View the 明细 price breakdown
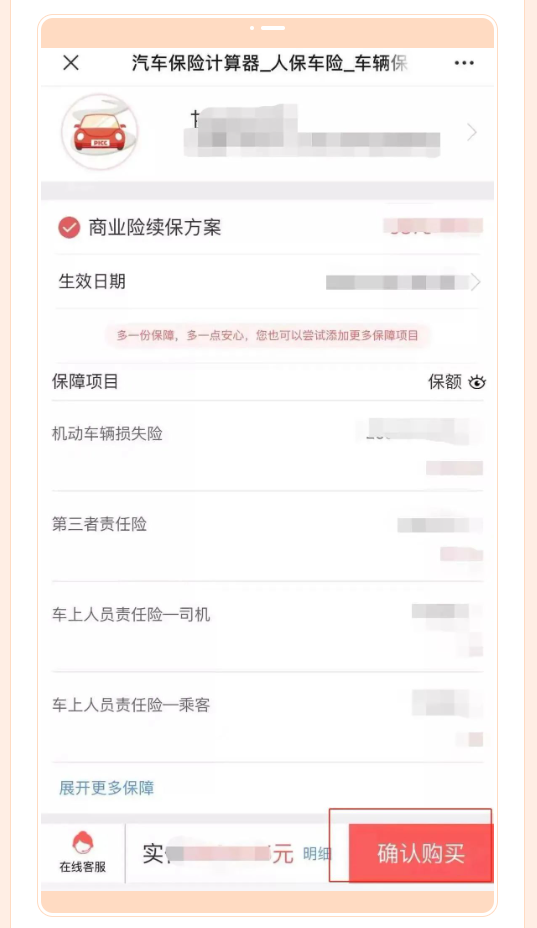Screen dimensions: 537x928 point(317,853)
